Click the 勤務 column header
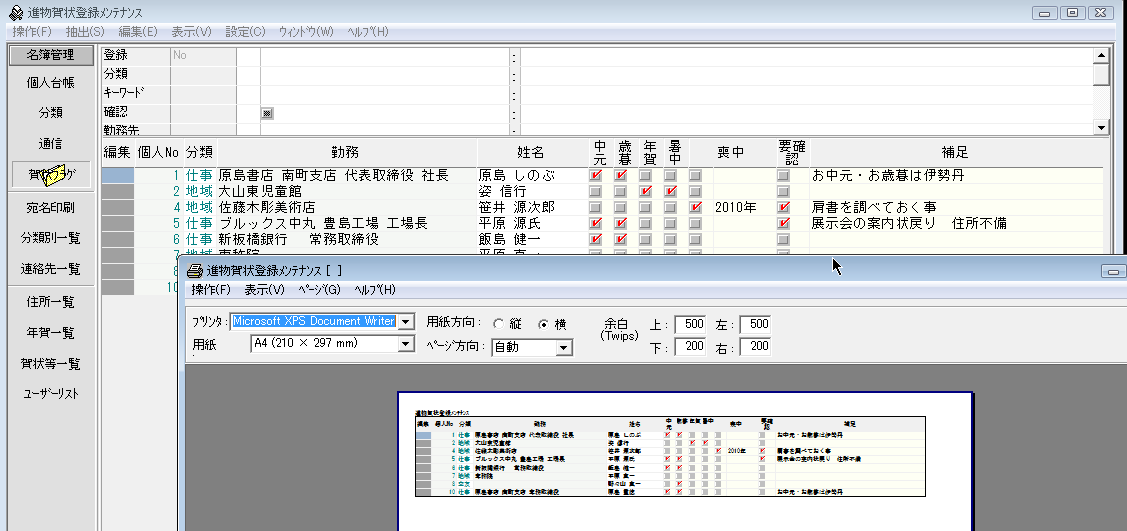The image size is (1127, 531). point(347,152)
